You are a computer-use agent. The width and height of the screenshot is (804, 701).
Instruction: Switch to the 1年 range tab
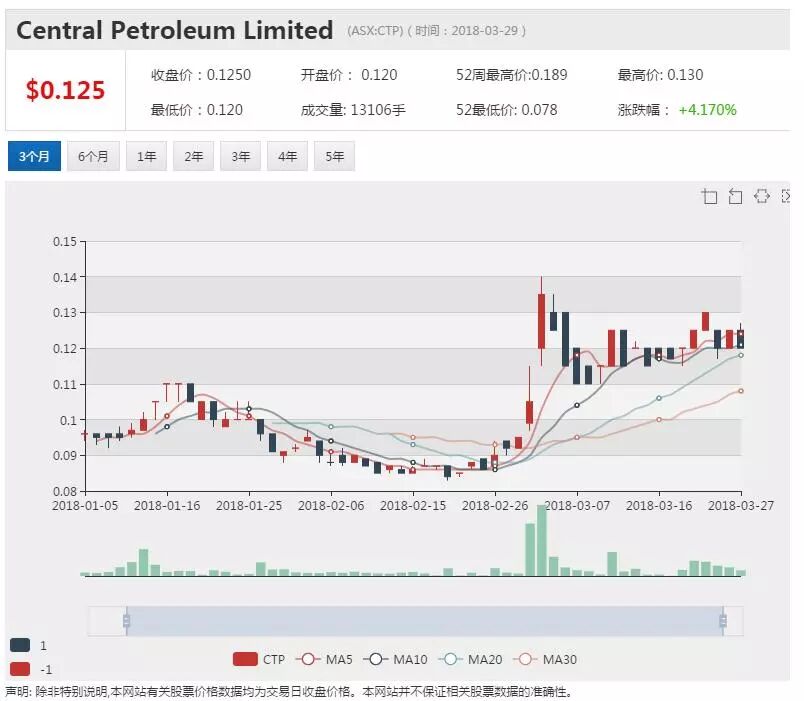coord(146,156)
